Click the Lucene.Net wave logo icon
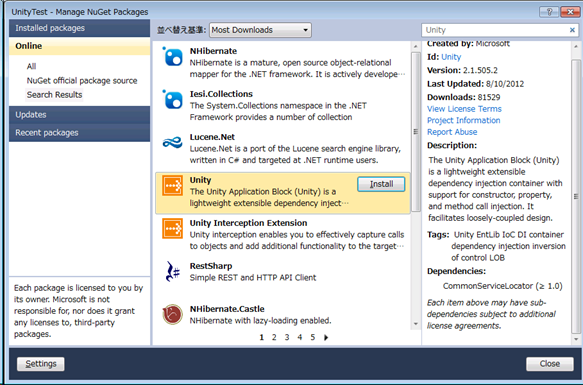The height and width of the screenshot is (385, 583). coord(173,142)
